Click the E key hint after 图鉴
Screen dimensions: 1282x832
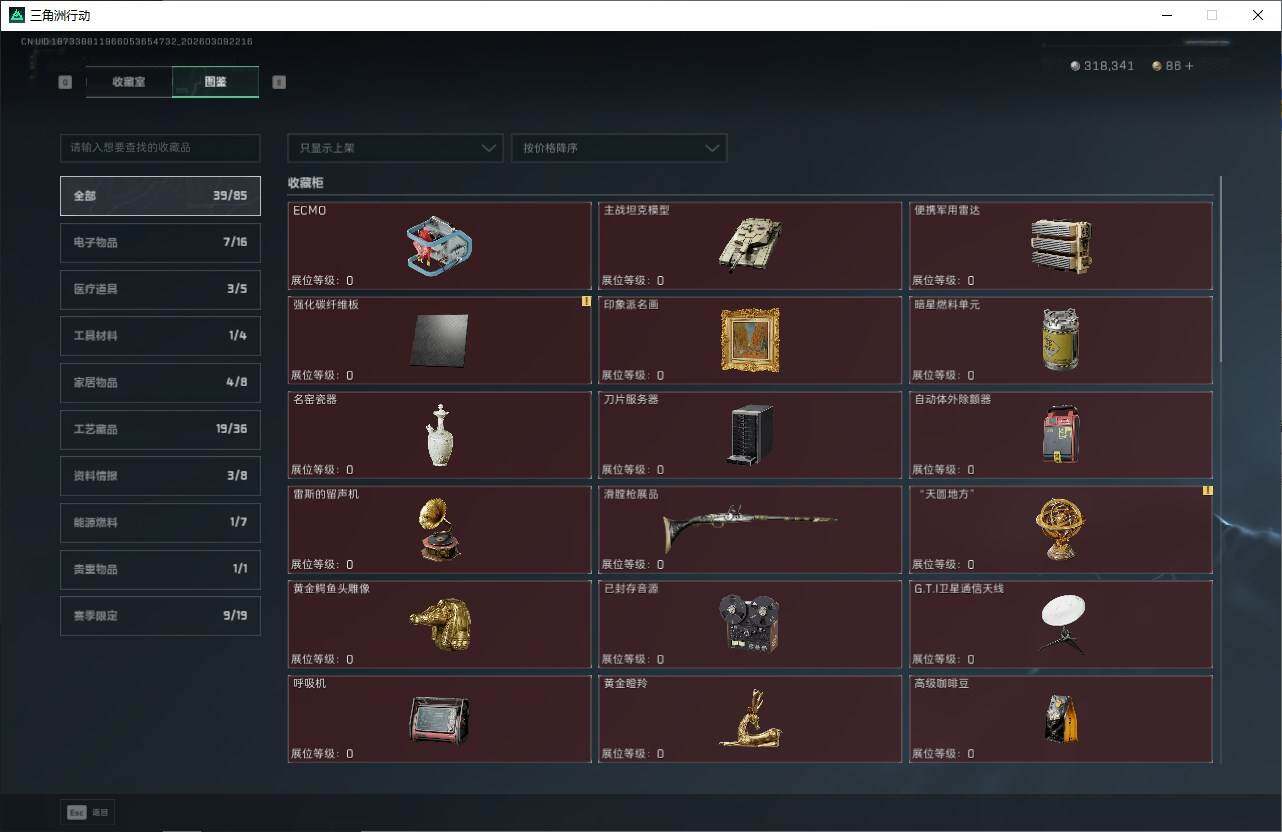pyautogui.click(x=279, y=82)
